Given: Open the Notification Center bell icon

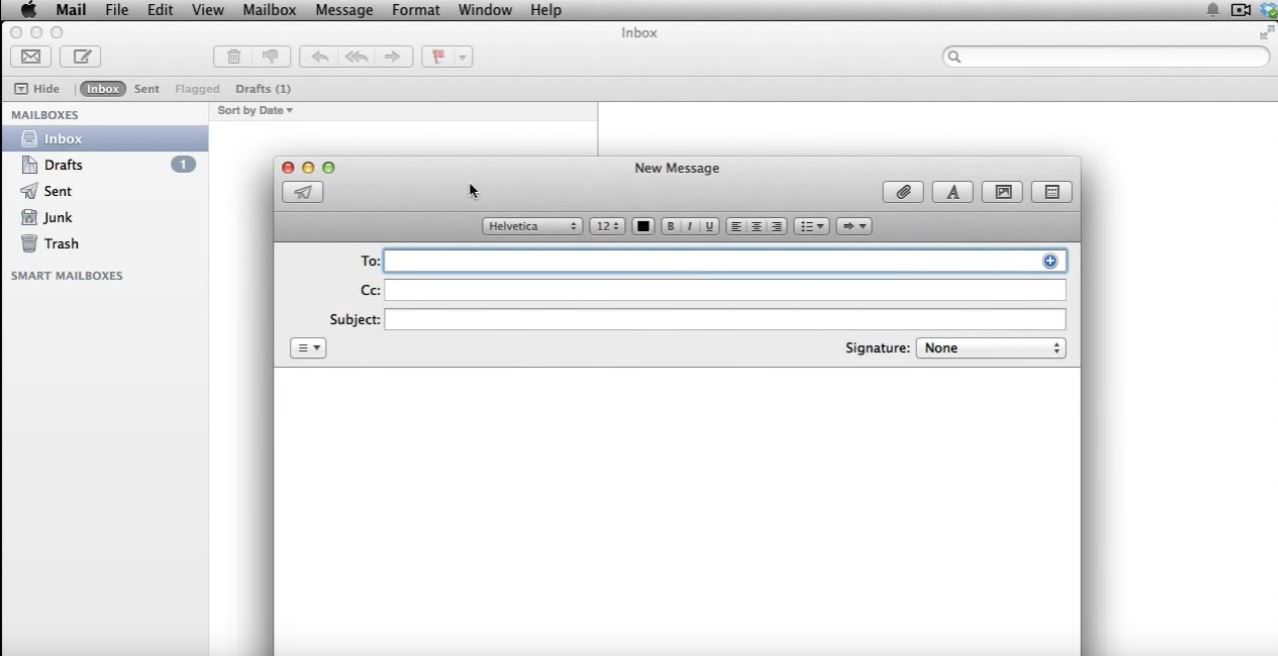Looking at the screenshot, I should (x=1213, y=10).
